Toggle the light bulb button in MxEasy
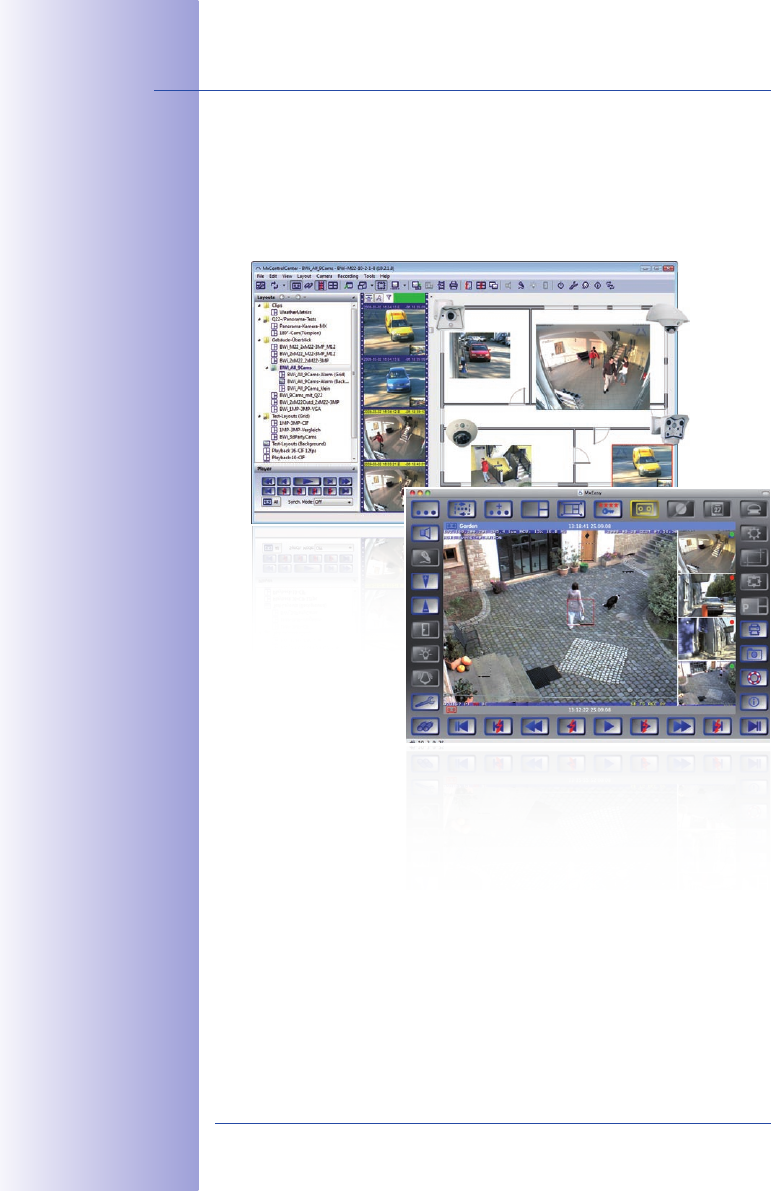 pos(425,654)
